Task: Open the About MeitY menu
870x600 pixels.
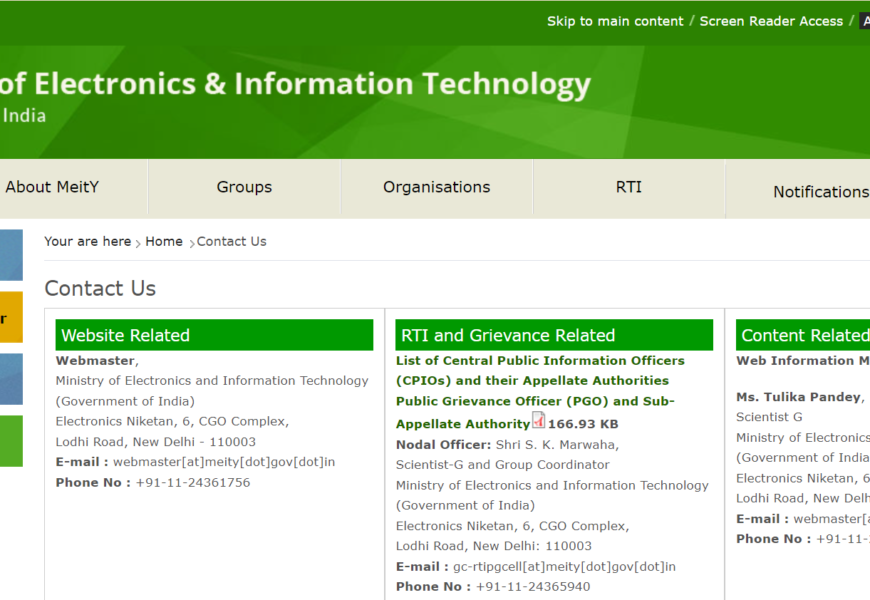Action: click(x=52, y=187)
